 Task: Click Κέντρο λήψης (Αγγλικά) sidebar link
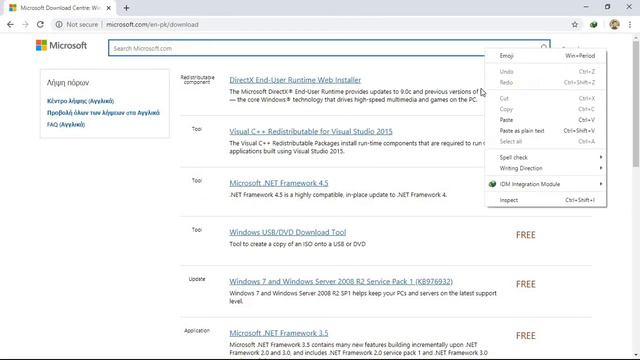[80, 101]
